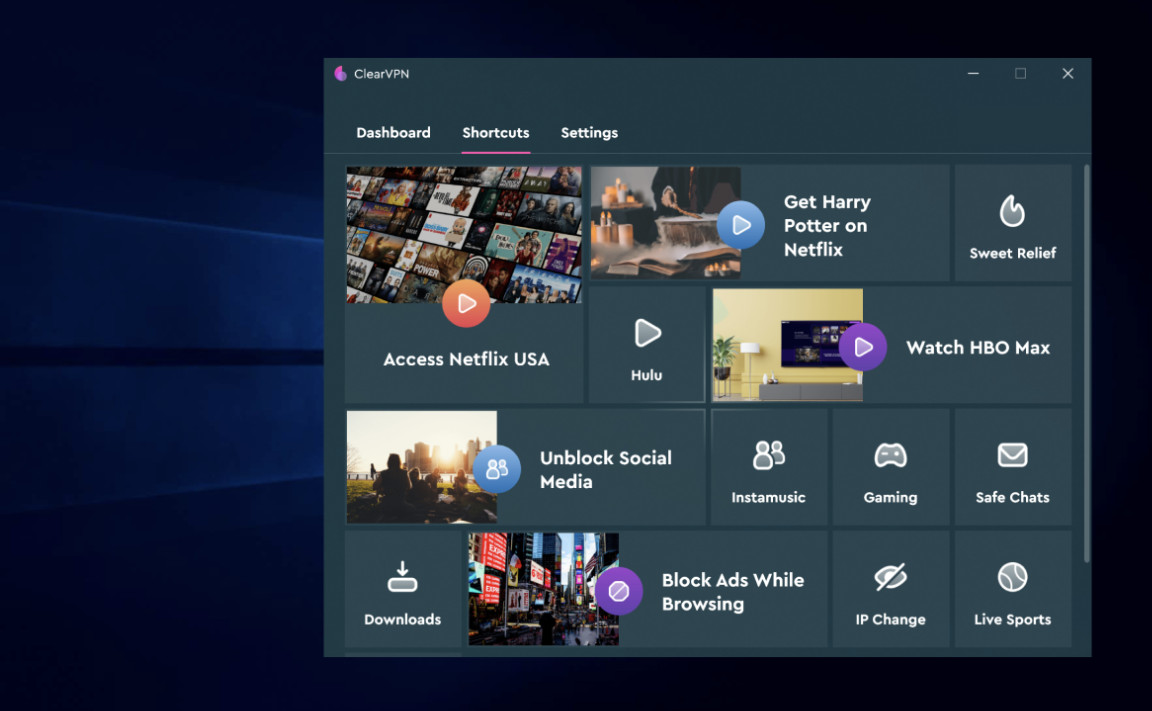Screen dimensions: 1152x711
Task: Open the Instamusic people icon
Action: 768,455
